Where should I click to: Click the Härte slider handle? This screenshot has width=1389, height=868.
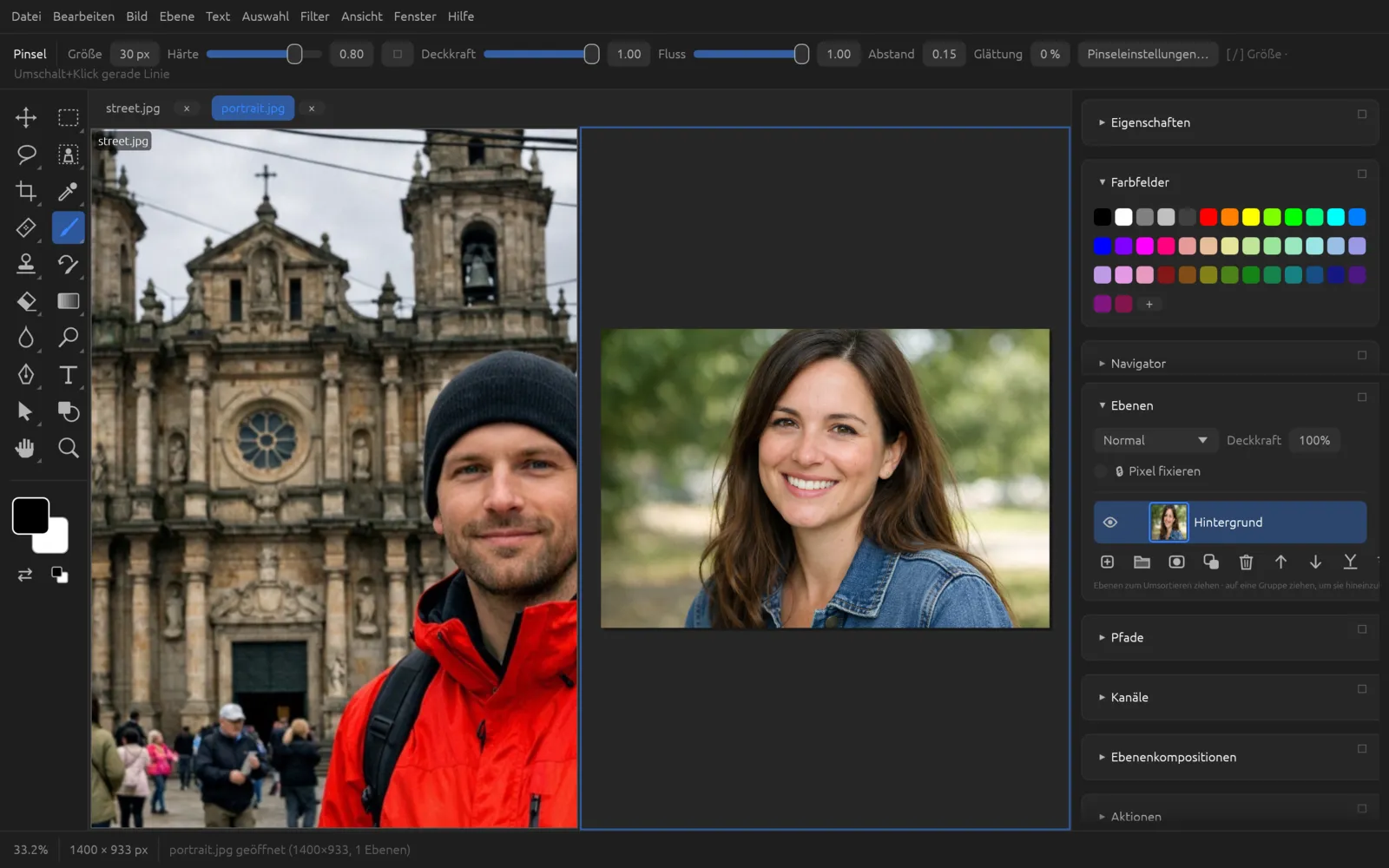[295, 54]
